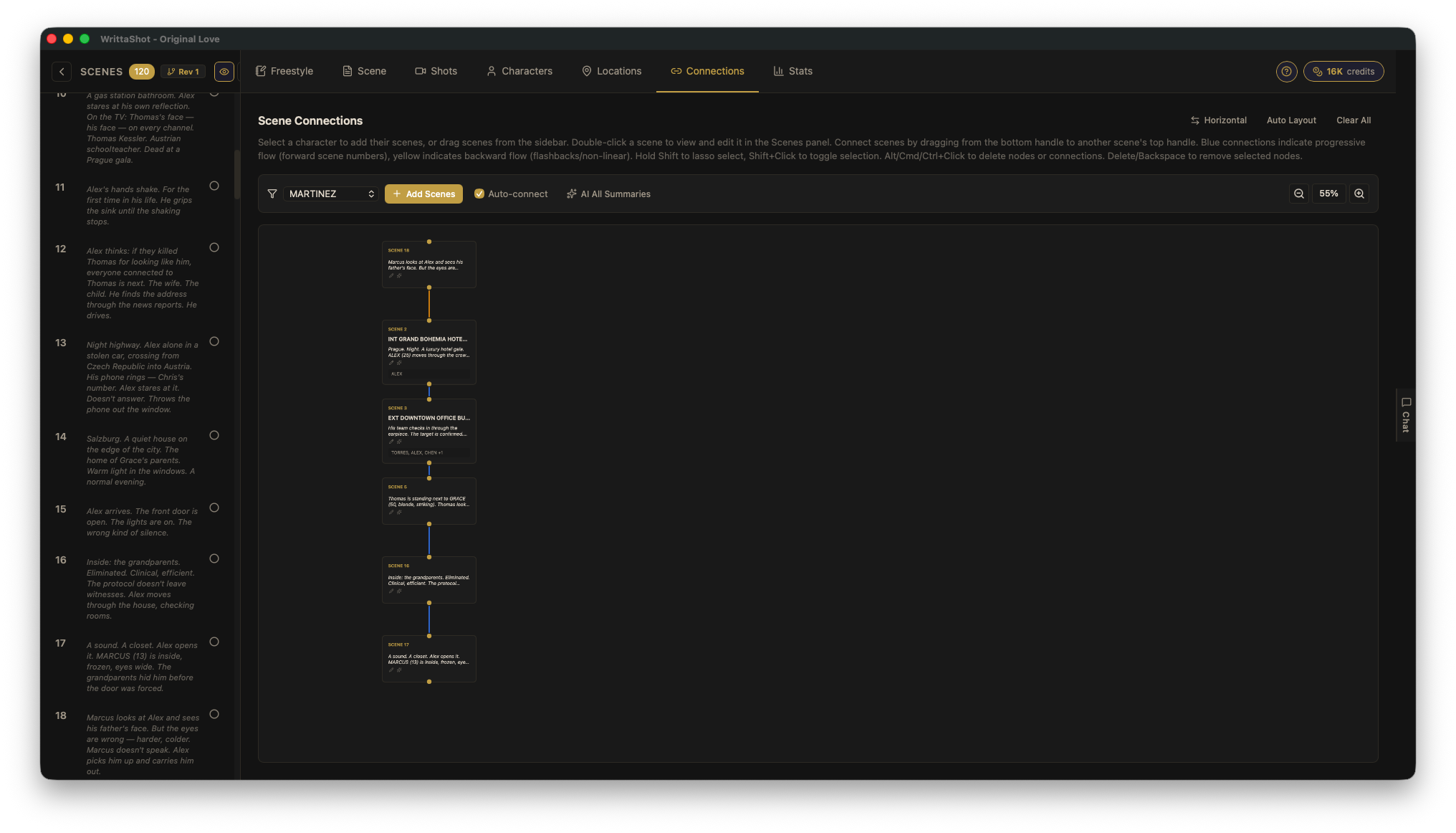Click the 55% zoom level field
This screenshot has height=833, width=1456.
point(1328,194)
